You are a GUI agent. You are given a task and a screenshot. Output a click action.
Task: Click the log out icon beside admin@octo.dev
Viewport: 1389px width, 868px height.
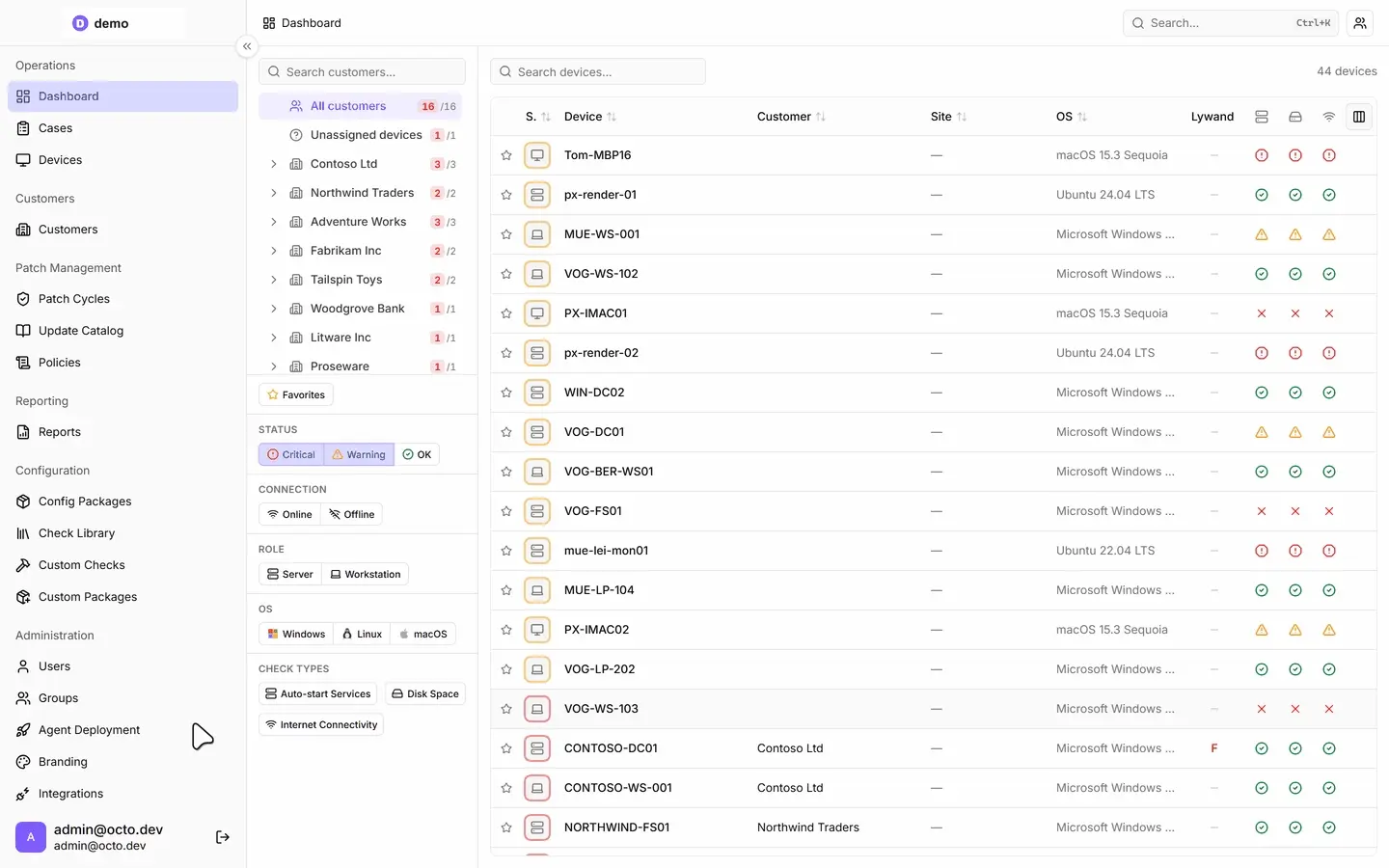(223, 837)
